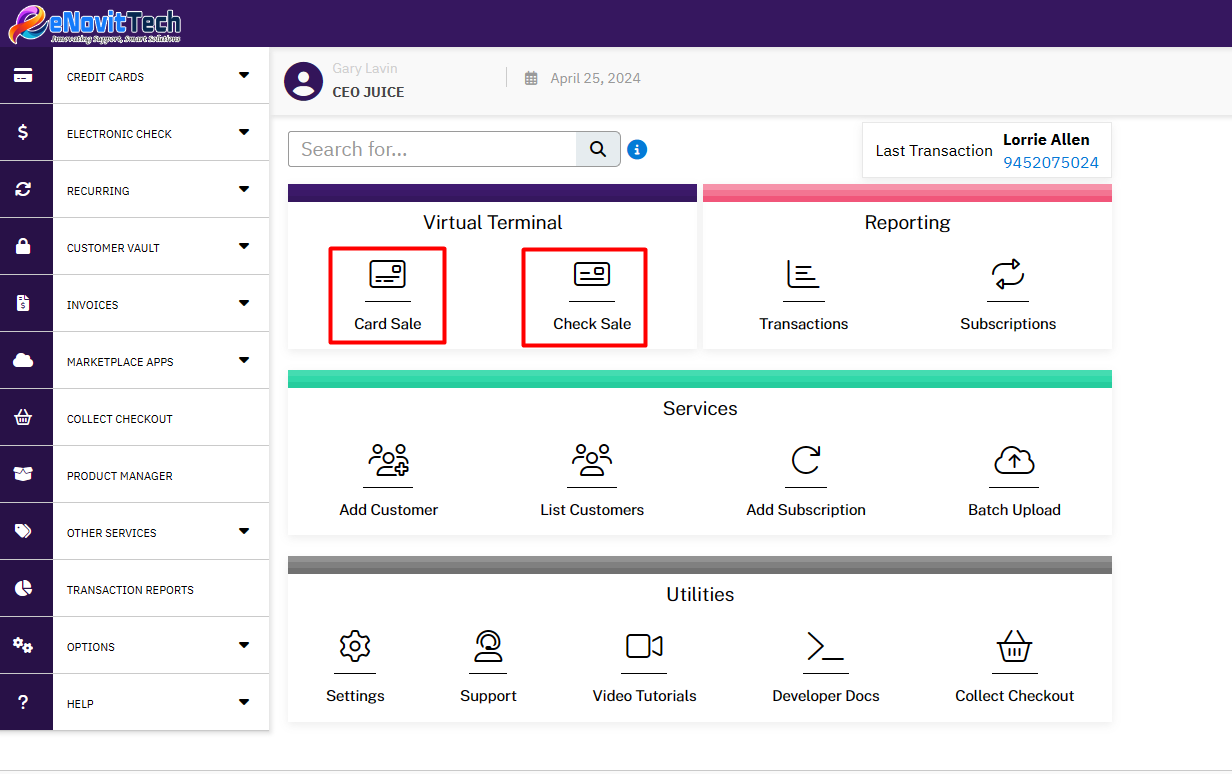Open the Settings gear icon
Image resolution: width=1232 pixels, height=774 pixels.
coord(355,648)
